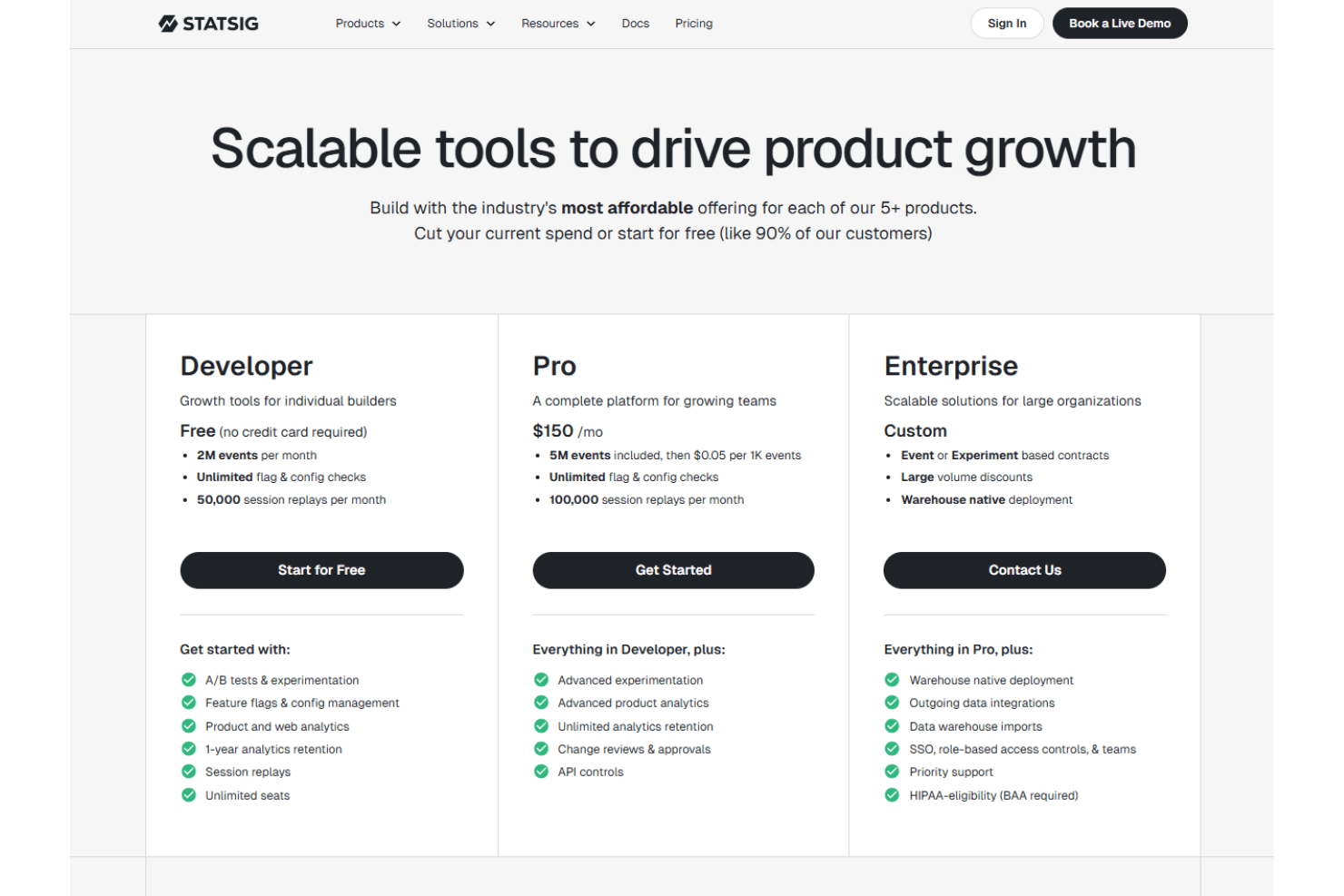Go to the Pricing page
This screenshot has height=896, width=1344.
[694, 24]
